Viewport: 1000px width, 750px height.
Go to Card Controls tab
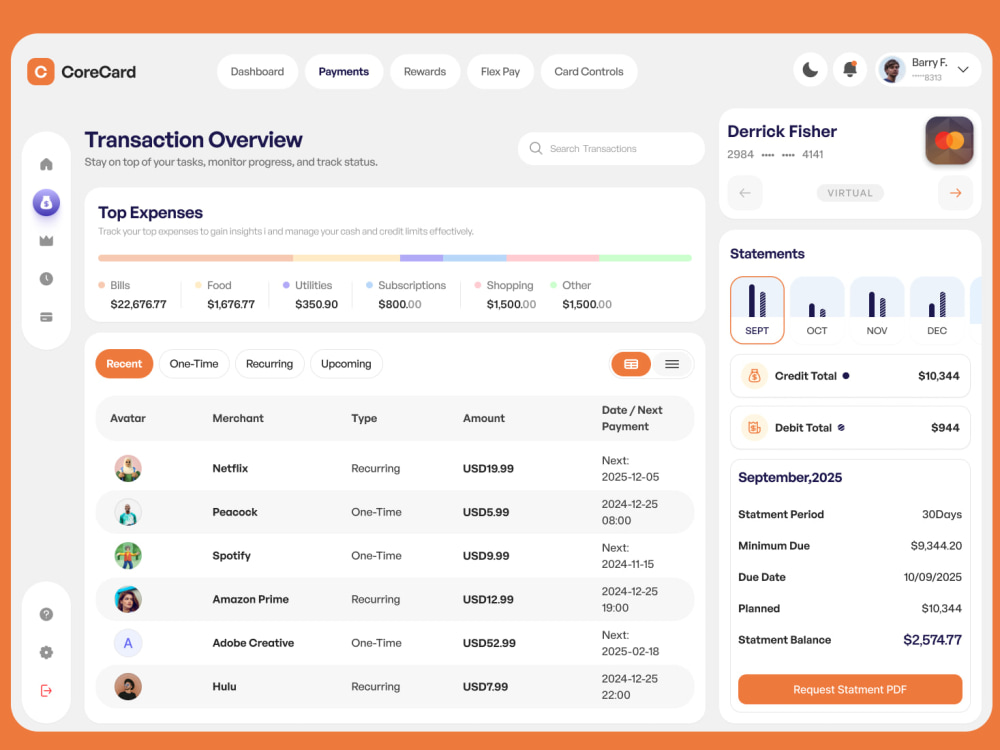click(589, 71)
